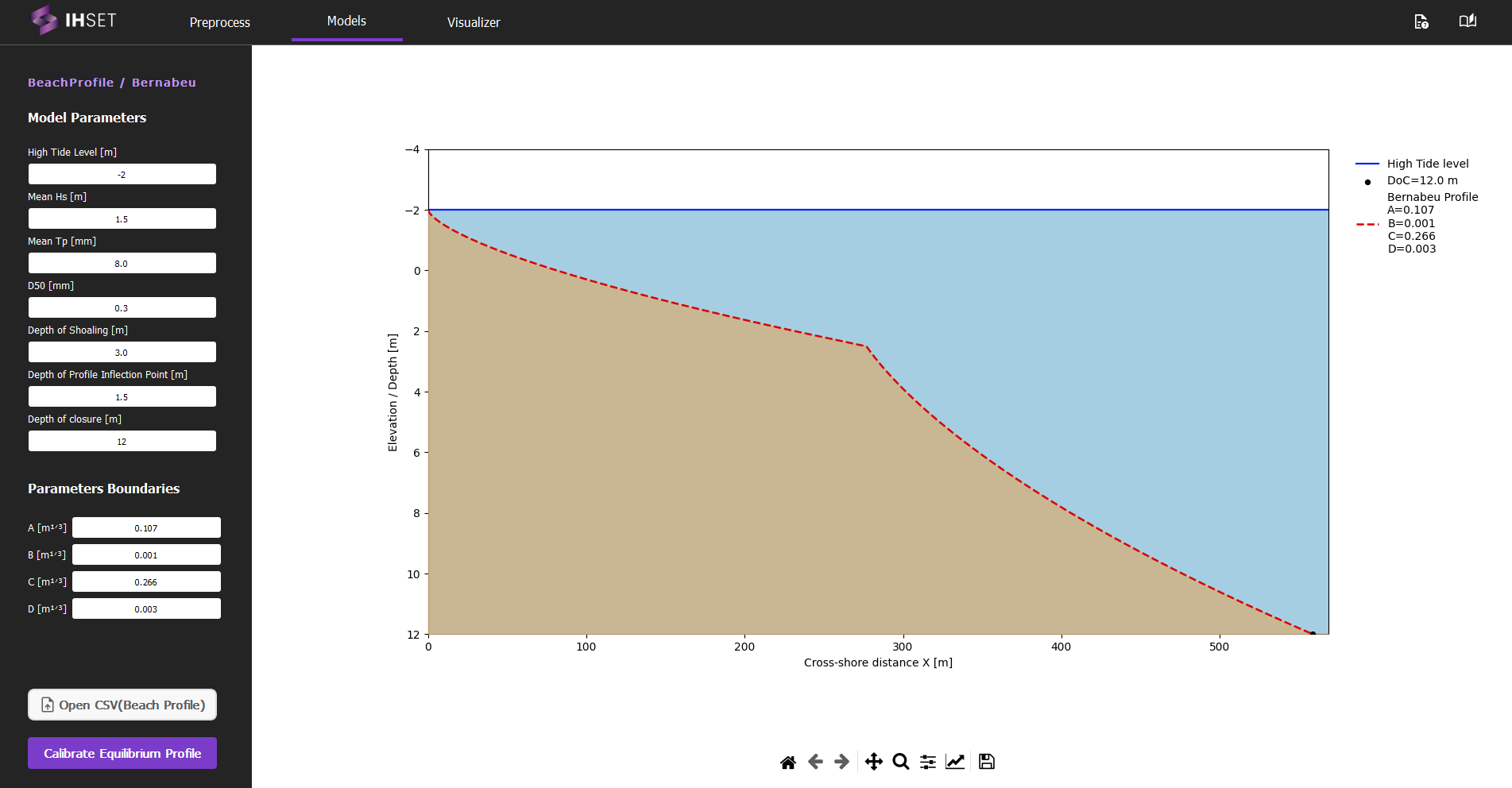Open the report/help document icon top right
The width and height of the screenshot is (1512, 788).
[1421, 21]
